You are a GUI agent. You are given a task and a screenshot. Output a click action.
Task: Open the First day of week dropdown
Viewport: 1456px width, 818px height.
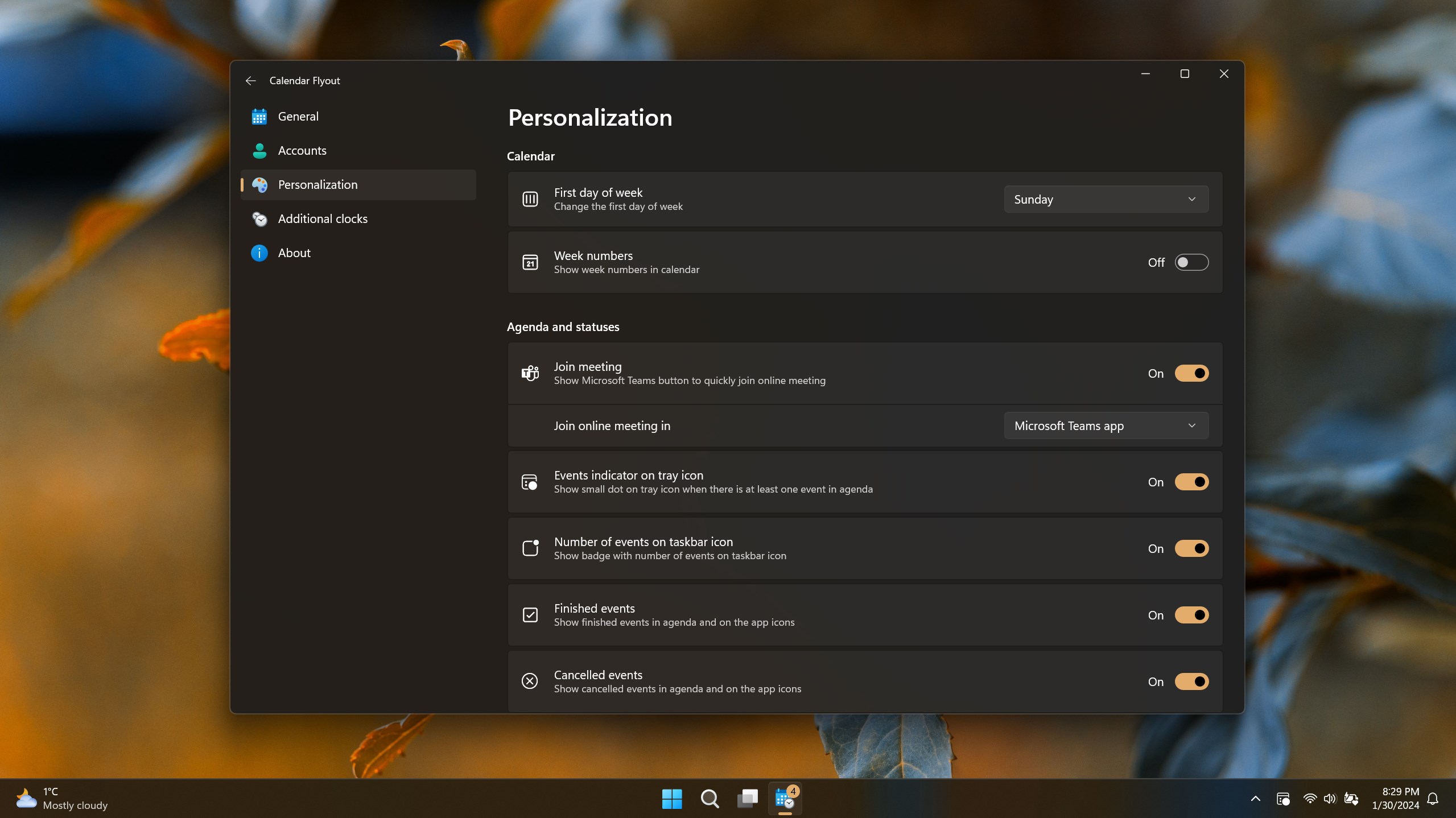[x=1106, y=199]
